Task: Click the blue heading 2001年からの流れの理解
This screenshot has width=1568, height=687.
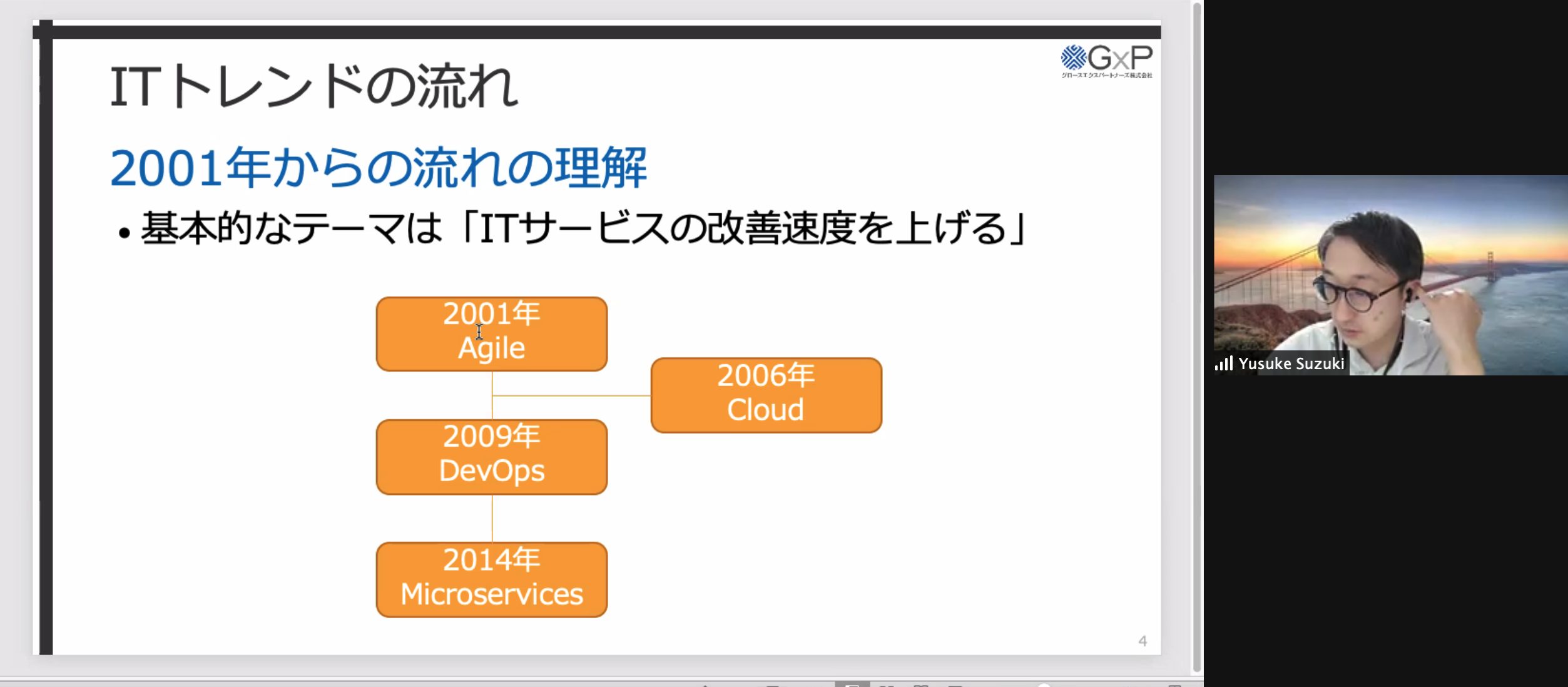Action: [378, 168]
